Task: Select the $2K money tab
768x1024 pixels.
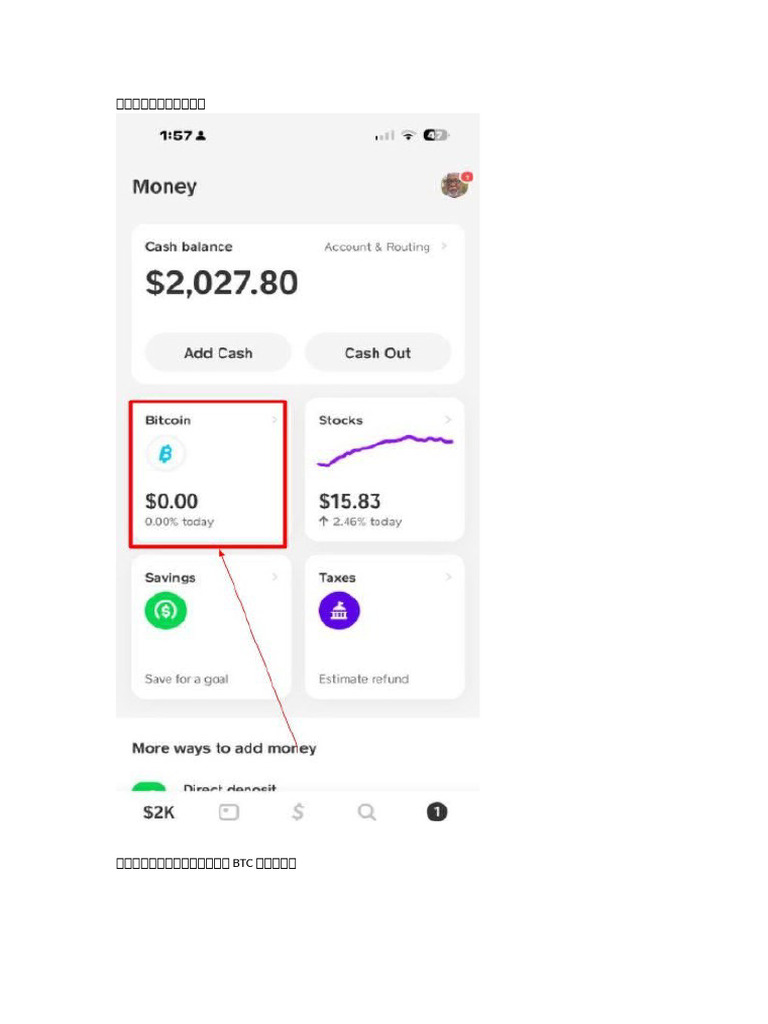Action: pyautogui.click(x=159, y=812)
